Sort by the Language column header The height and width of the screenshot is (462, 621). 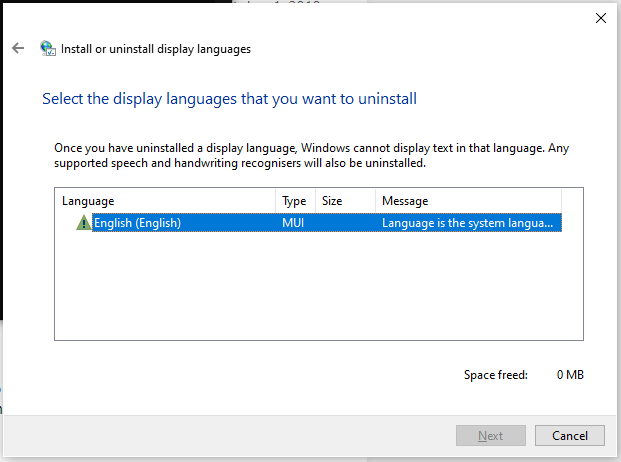coord(165,201)
